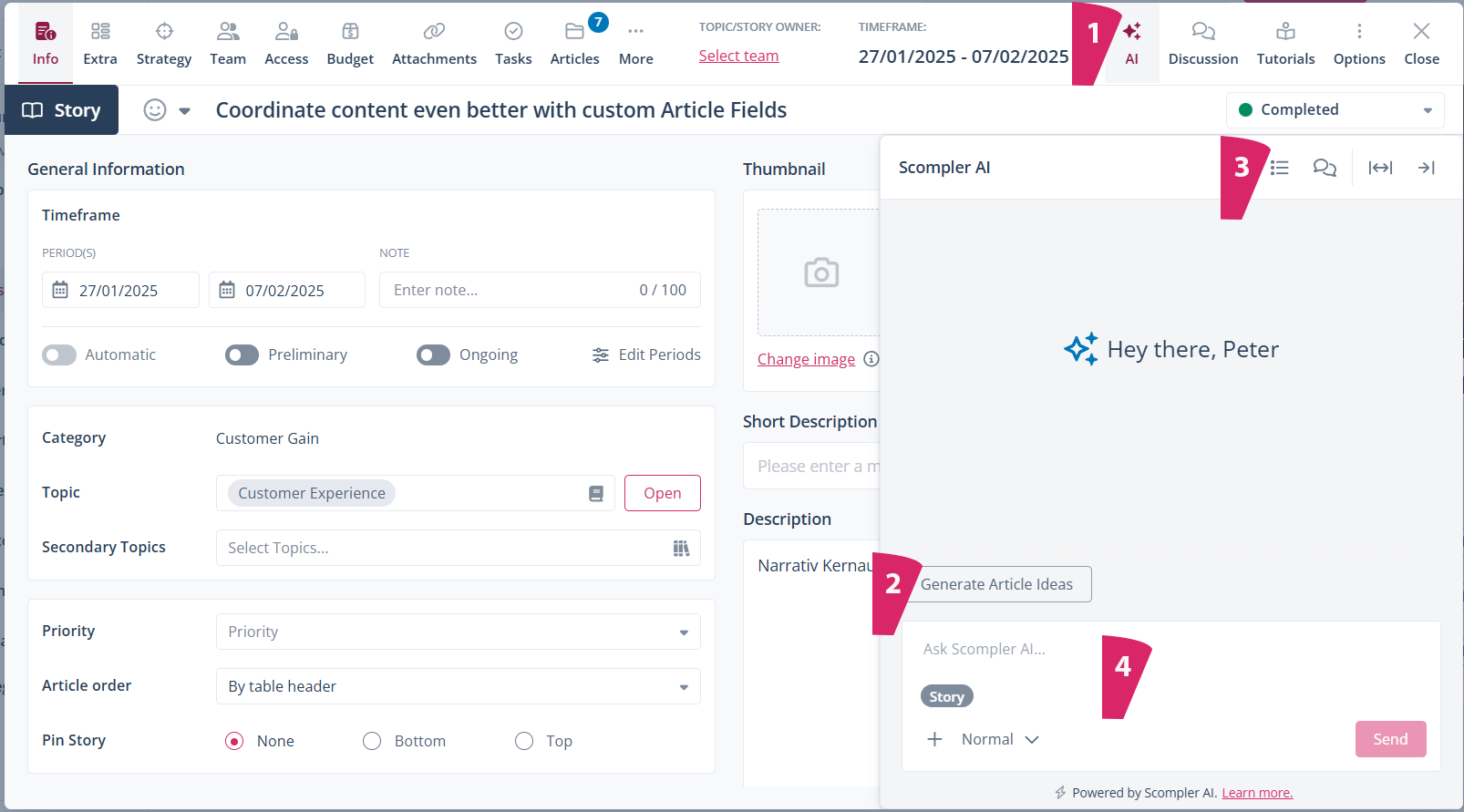Click the Select team link
This screenshot has height=812, width=1464.
tap(738, 56)
